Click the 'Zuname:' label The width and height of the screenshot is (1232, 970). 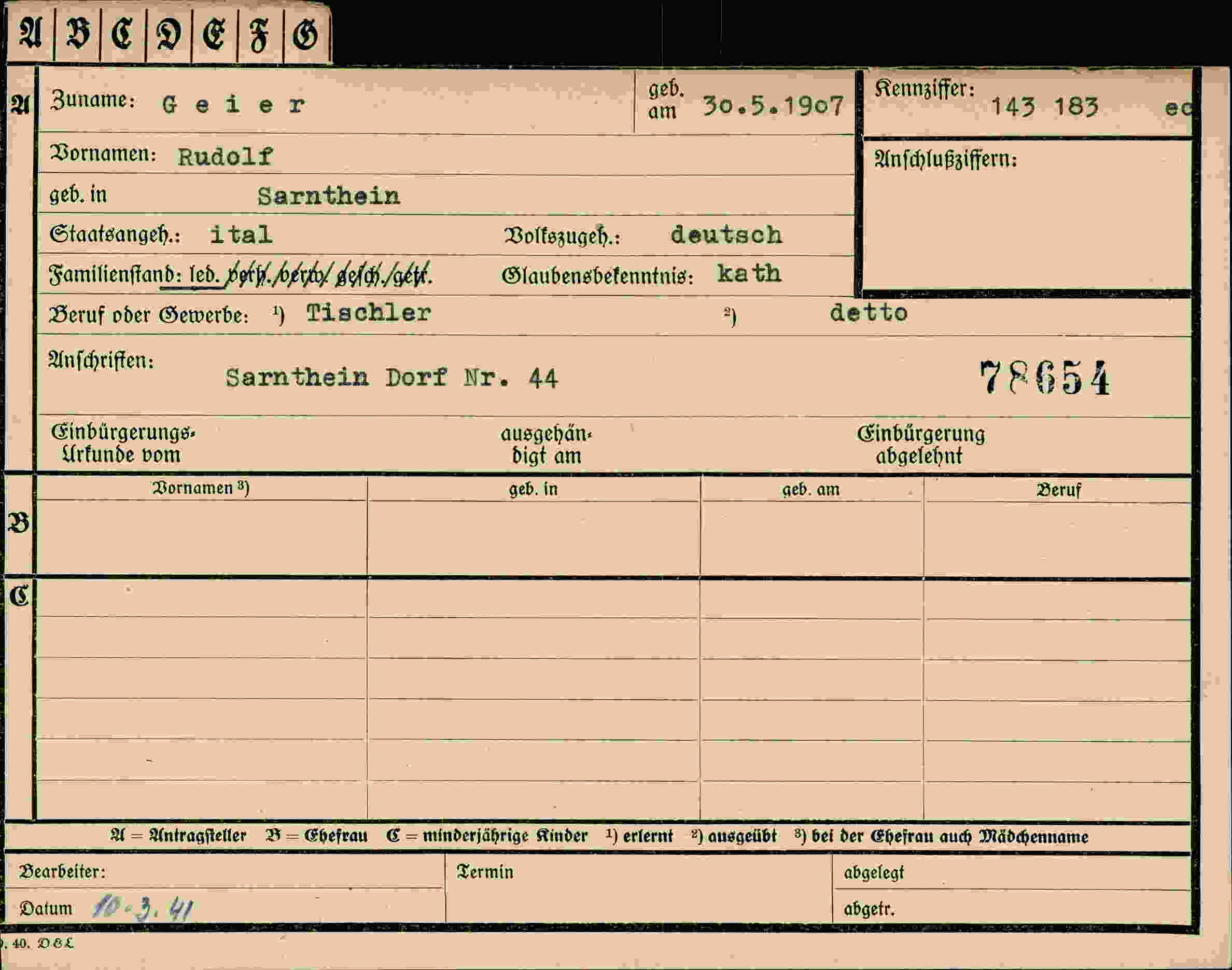pos(92,101)
